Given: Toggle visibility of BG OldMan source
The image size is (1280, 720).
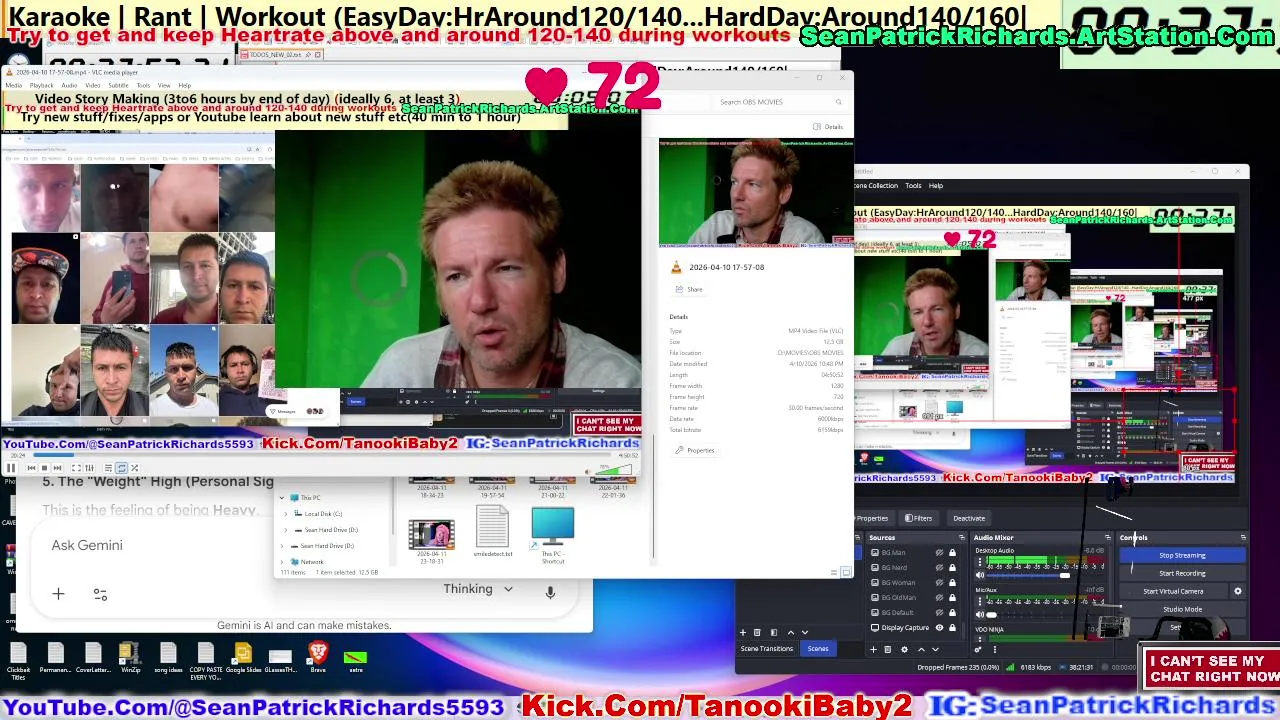Looking at the screenshot, I should pyautogui.click(x=939, y=597).
